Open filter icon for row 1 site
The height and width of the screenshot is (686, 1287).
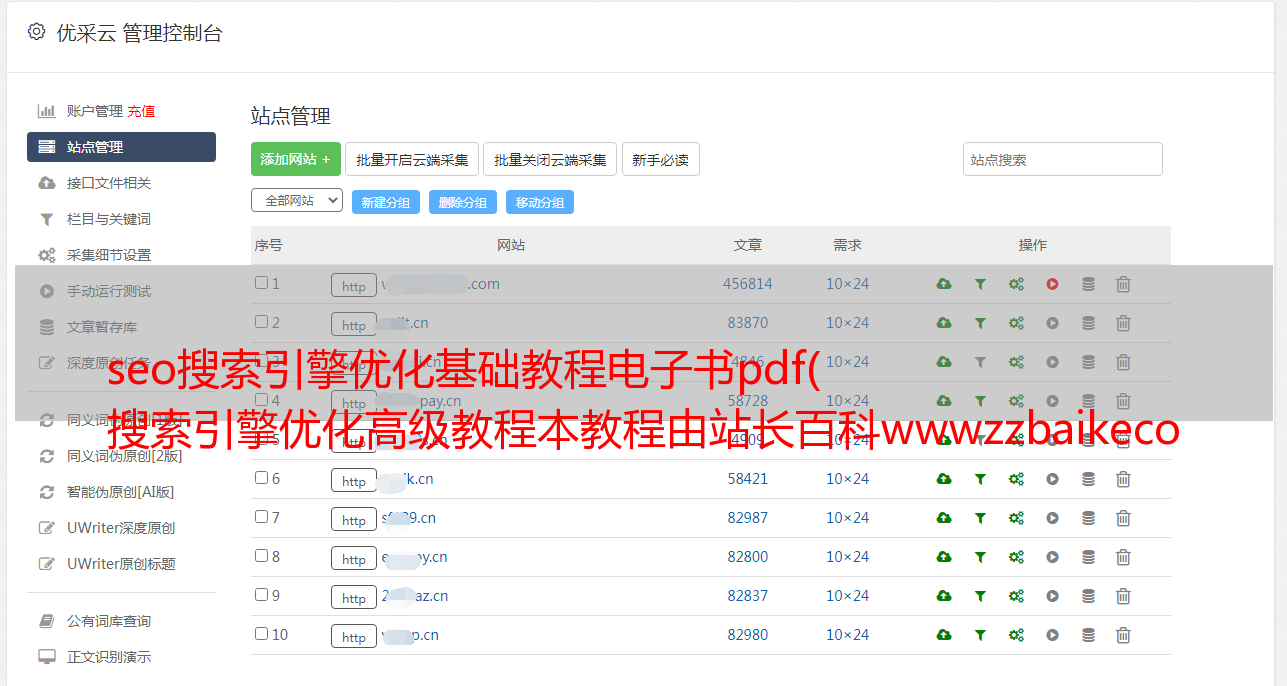(x=980, y=284)
